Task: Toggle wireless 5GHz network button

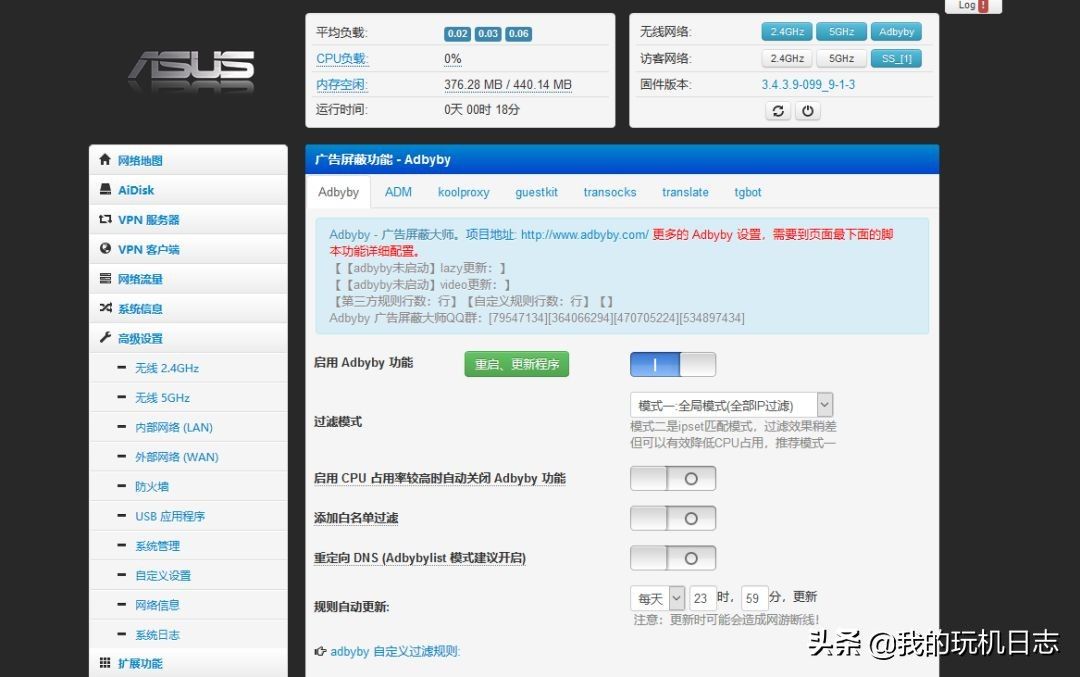Action: click(x=842, y=32)
